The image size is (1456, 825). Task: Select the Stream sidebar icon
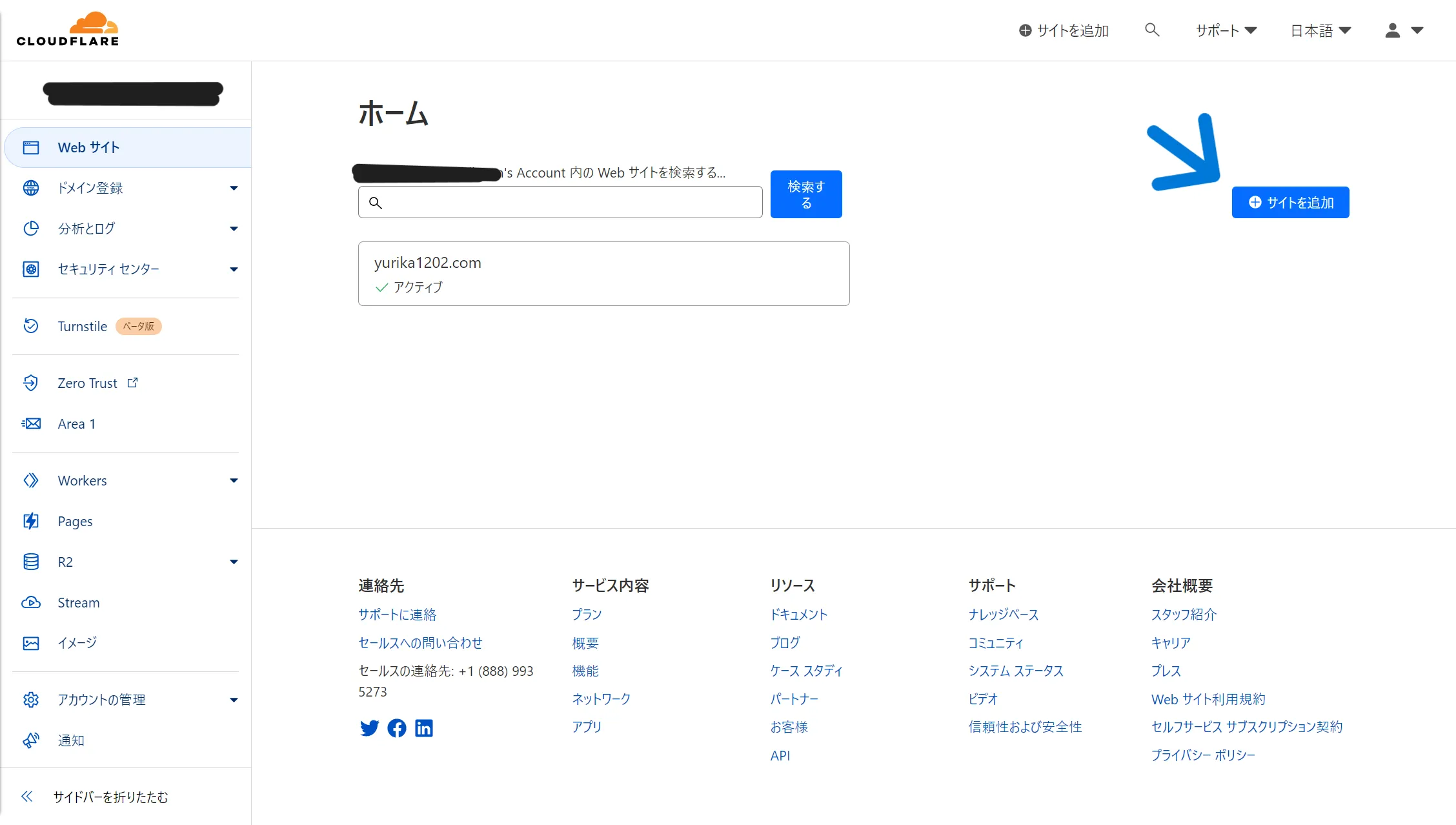32,602
